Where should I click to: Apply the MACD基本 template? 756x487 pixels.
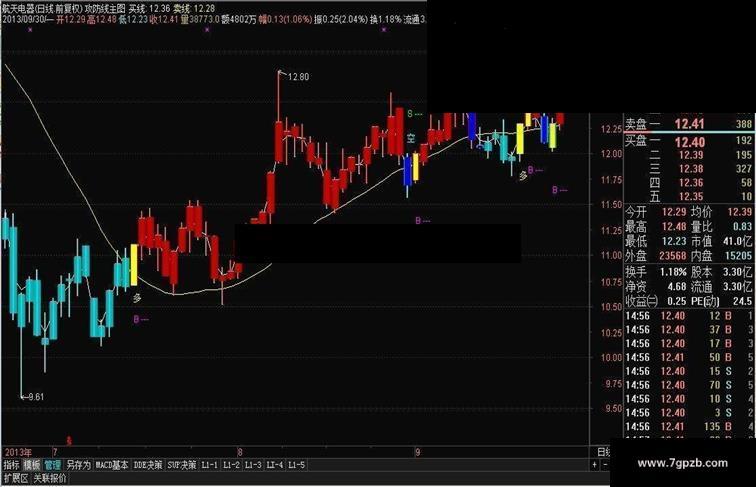pyautogui.click(x=112, y=465)
